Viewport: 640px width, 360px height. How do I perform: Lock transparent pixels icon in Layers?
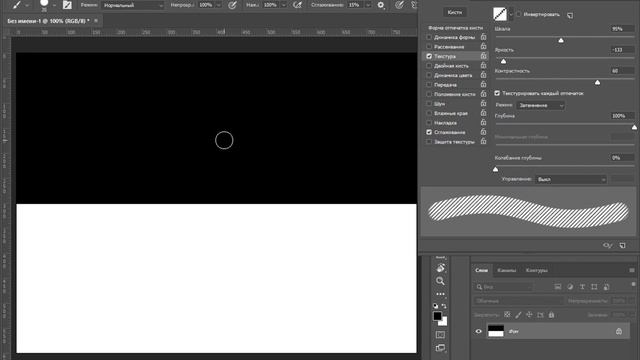point(507,315)
